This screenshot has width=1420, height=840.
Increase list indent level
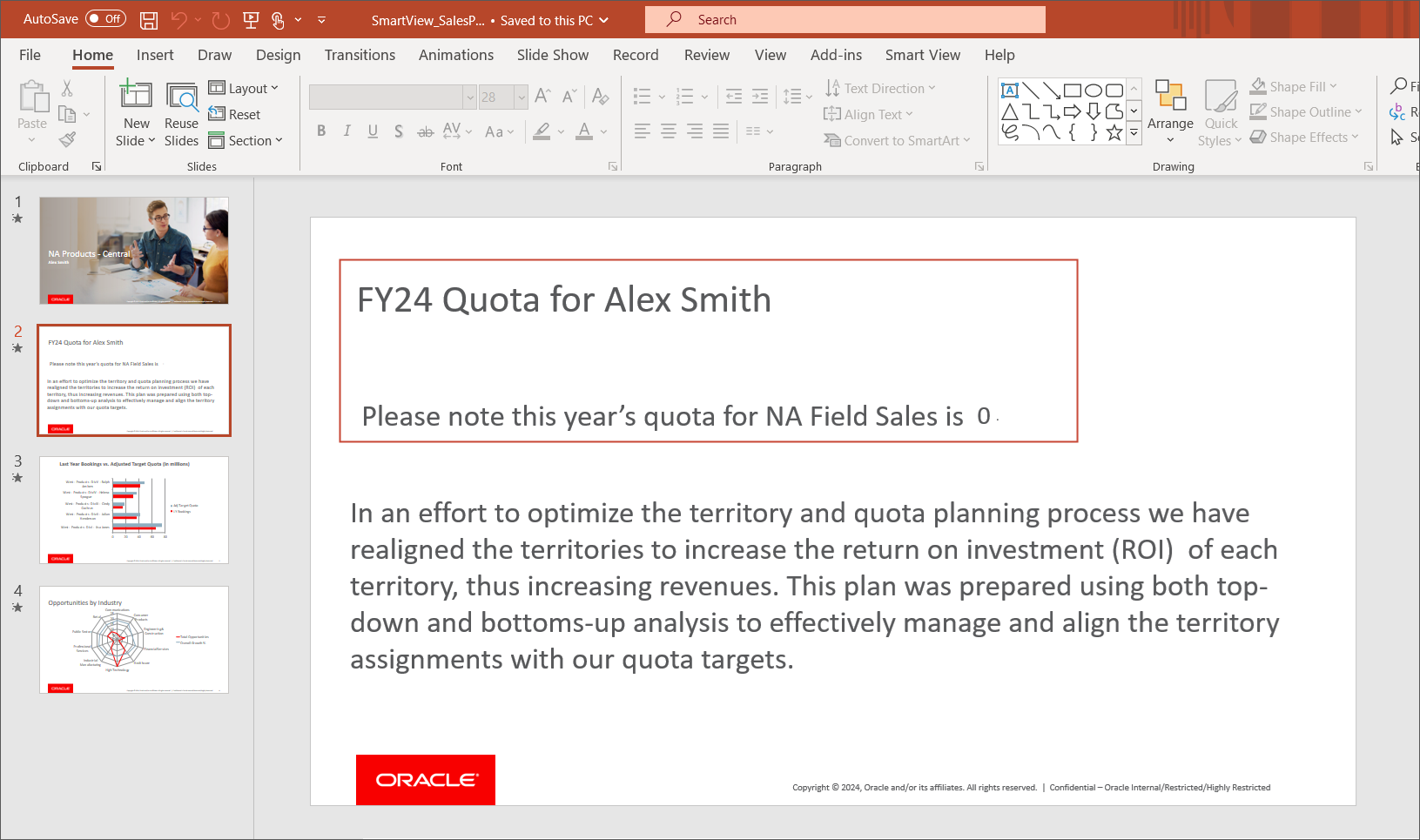pos(760,96)
